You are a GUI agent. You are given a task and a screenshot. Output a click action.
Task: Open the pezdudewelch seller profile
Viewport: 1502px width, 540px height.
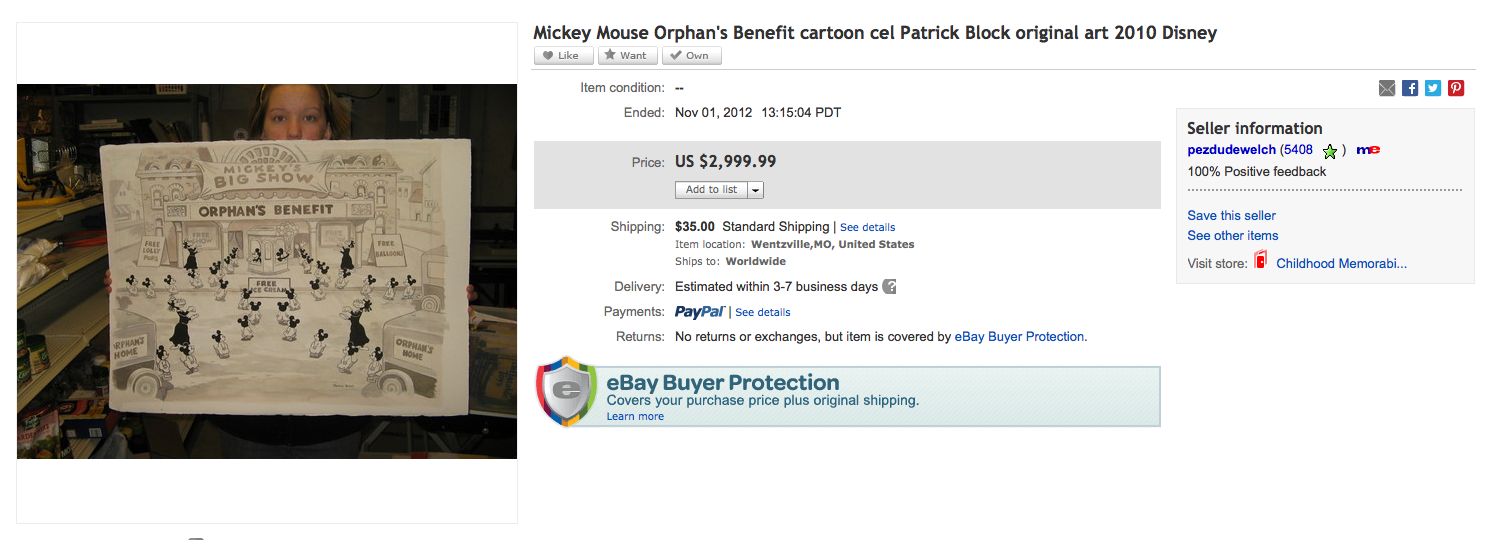(1231, 150)
